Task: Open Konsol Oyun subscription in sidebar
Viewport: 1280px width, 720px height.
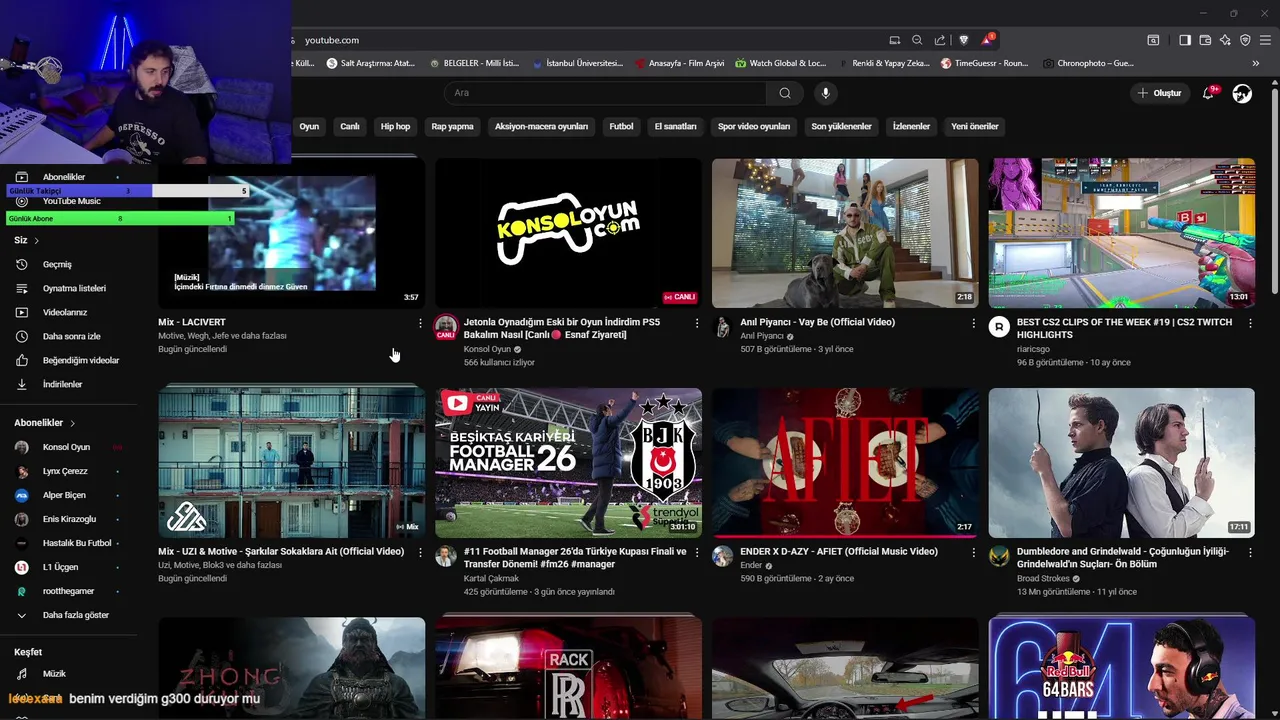Action: [68, 447]
